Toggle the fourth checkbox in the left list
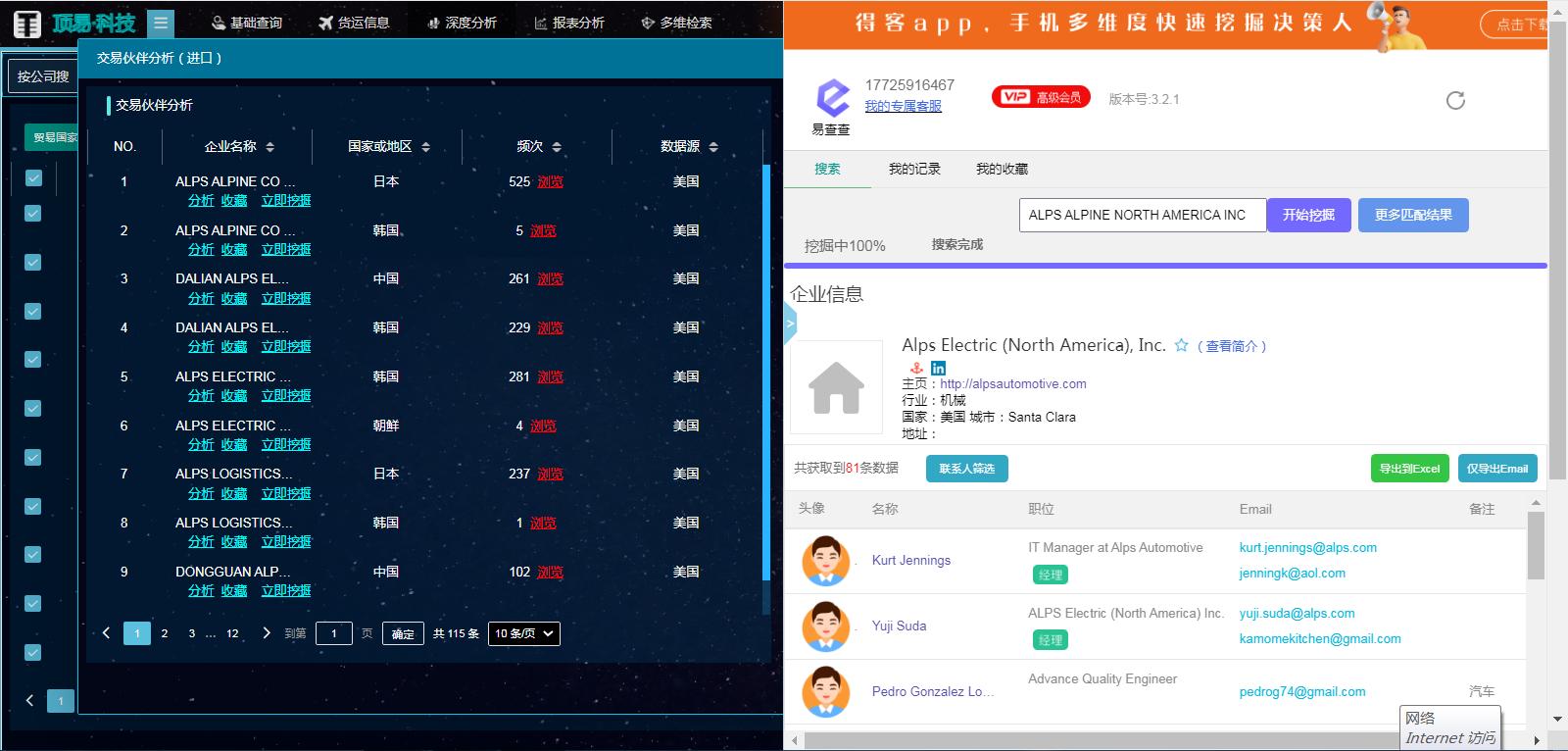Viewport: 1568px width, 751px height. (33, 311)
